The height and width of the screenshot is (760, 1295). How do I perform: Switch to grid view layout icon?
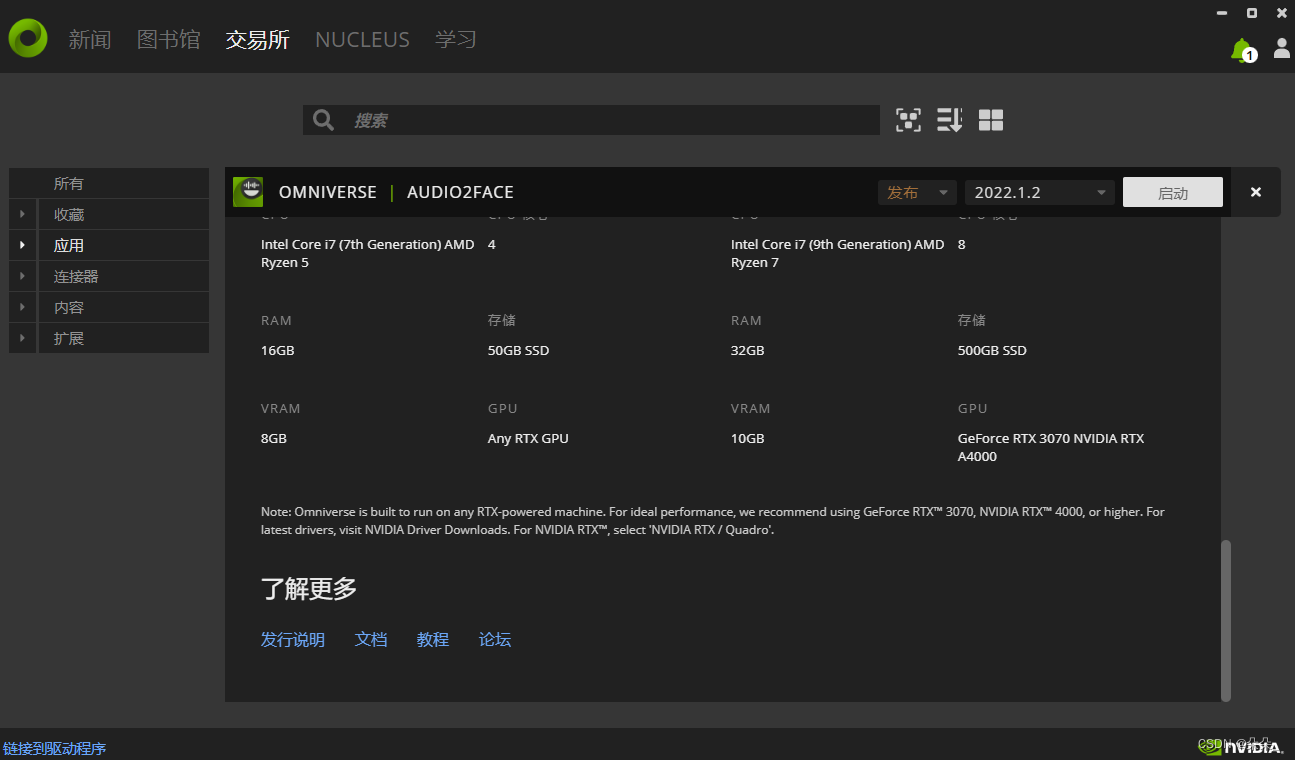[x=990, y=119]
